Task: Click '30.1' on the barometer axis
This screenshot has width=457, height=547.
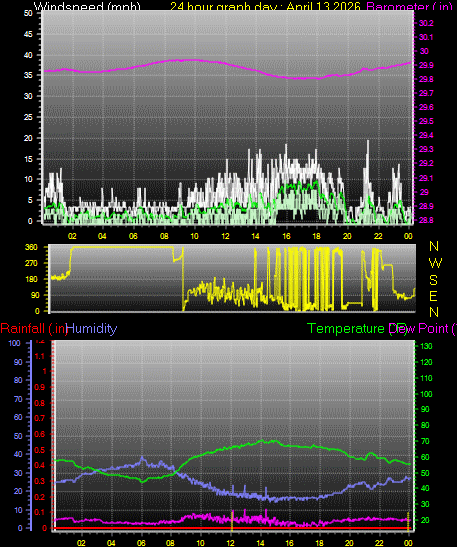Action: [x=426, y=37]
